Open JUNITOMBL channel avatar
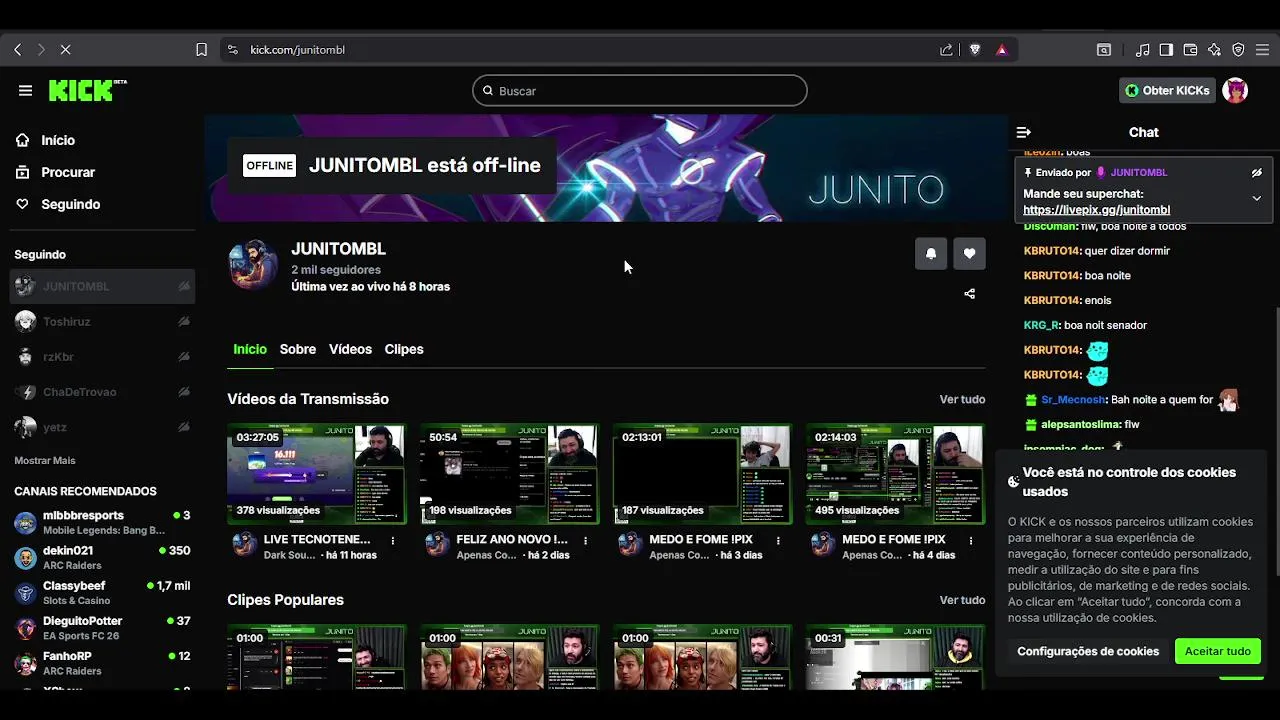 pos(254,265)
